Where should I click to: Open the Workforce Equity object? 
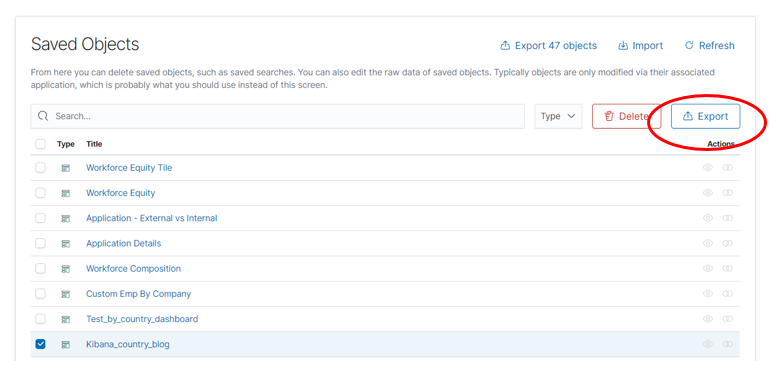[x=120, y=193]
